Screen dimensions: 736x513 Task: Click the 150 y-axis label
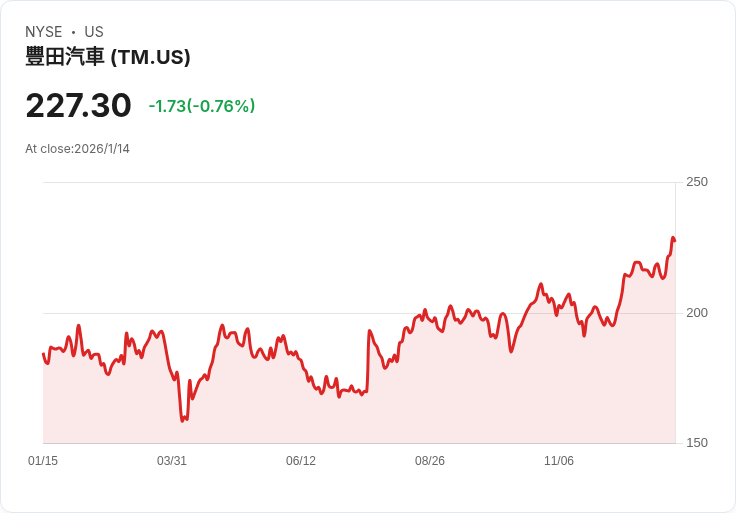pyautogui.click(x=697, y=443)
